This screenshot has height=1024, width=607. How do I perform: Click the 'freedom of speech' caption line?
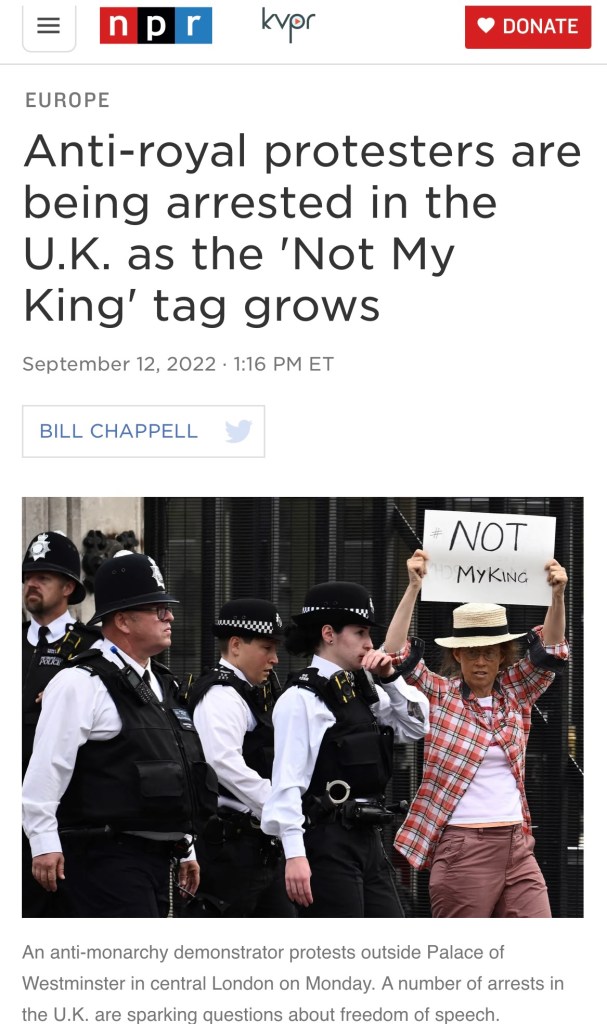(261, 1014)
